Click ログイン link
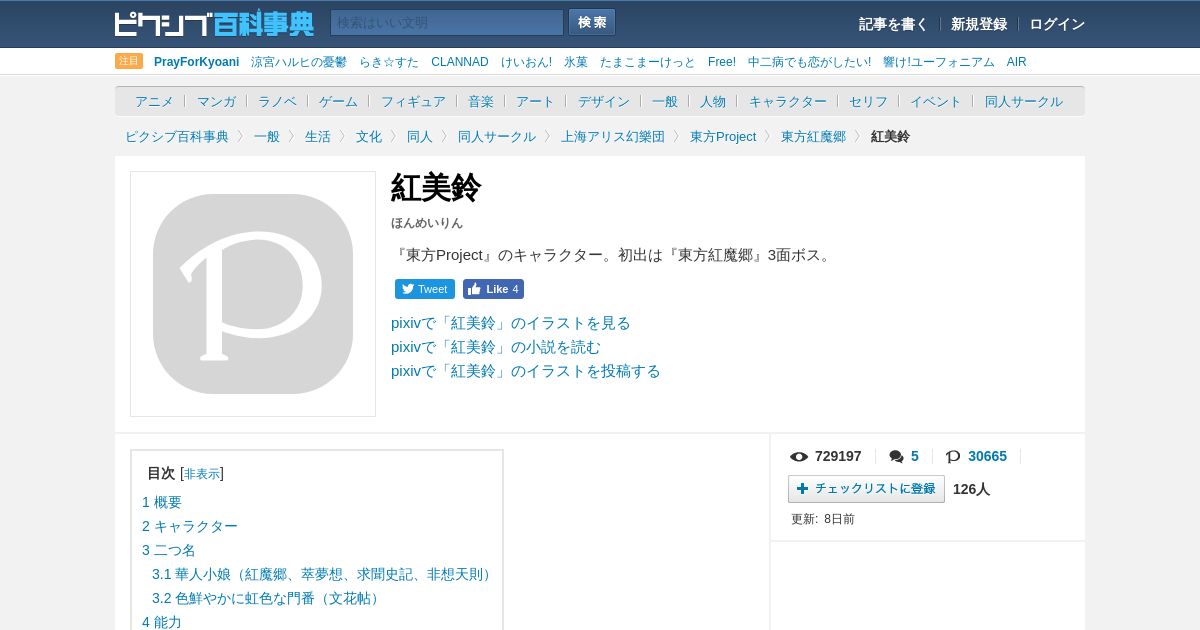Image resolution: width=1200 pixels, height=630 pixels. pos(1057,24)
